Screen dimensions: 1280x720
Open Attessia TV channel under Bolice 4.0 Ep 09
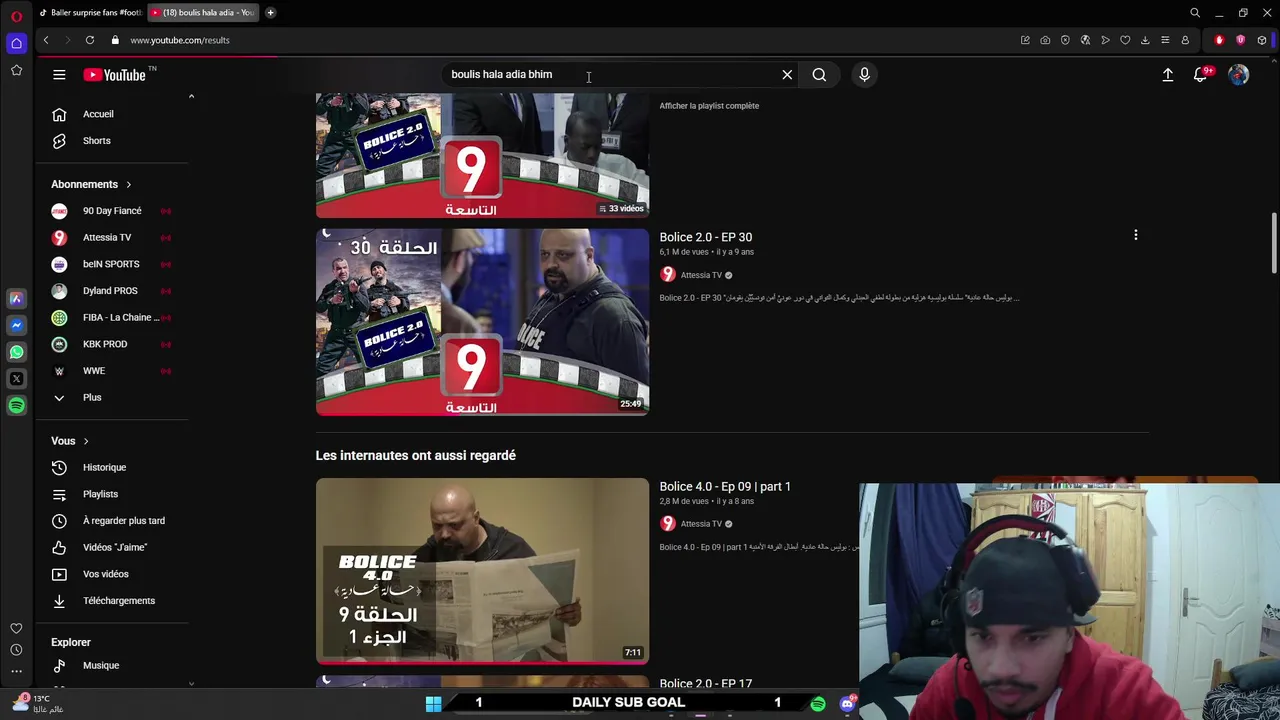[x=701, y=524]
